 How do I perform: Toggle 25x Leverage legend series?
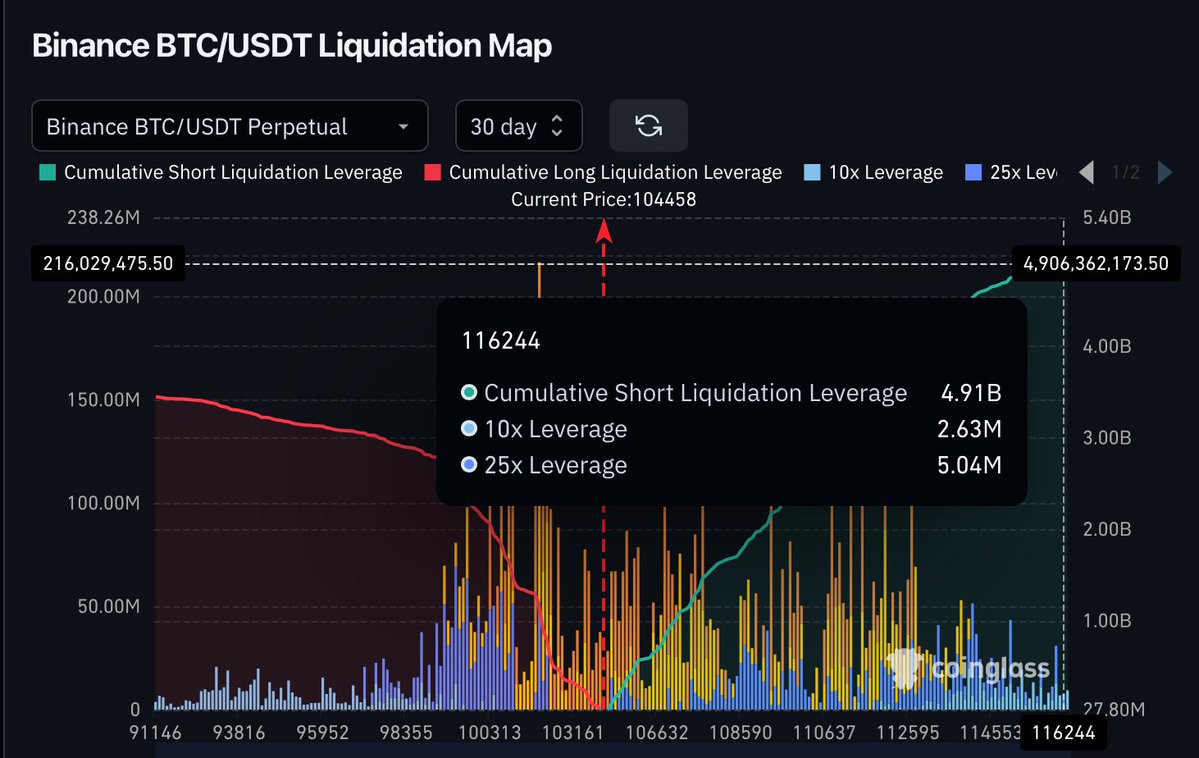(1012, 172)
